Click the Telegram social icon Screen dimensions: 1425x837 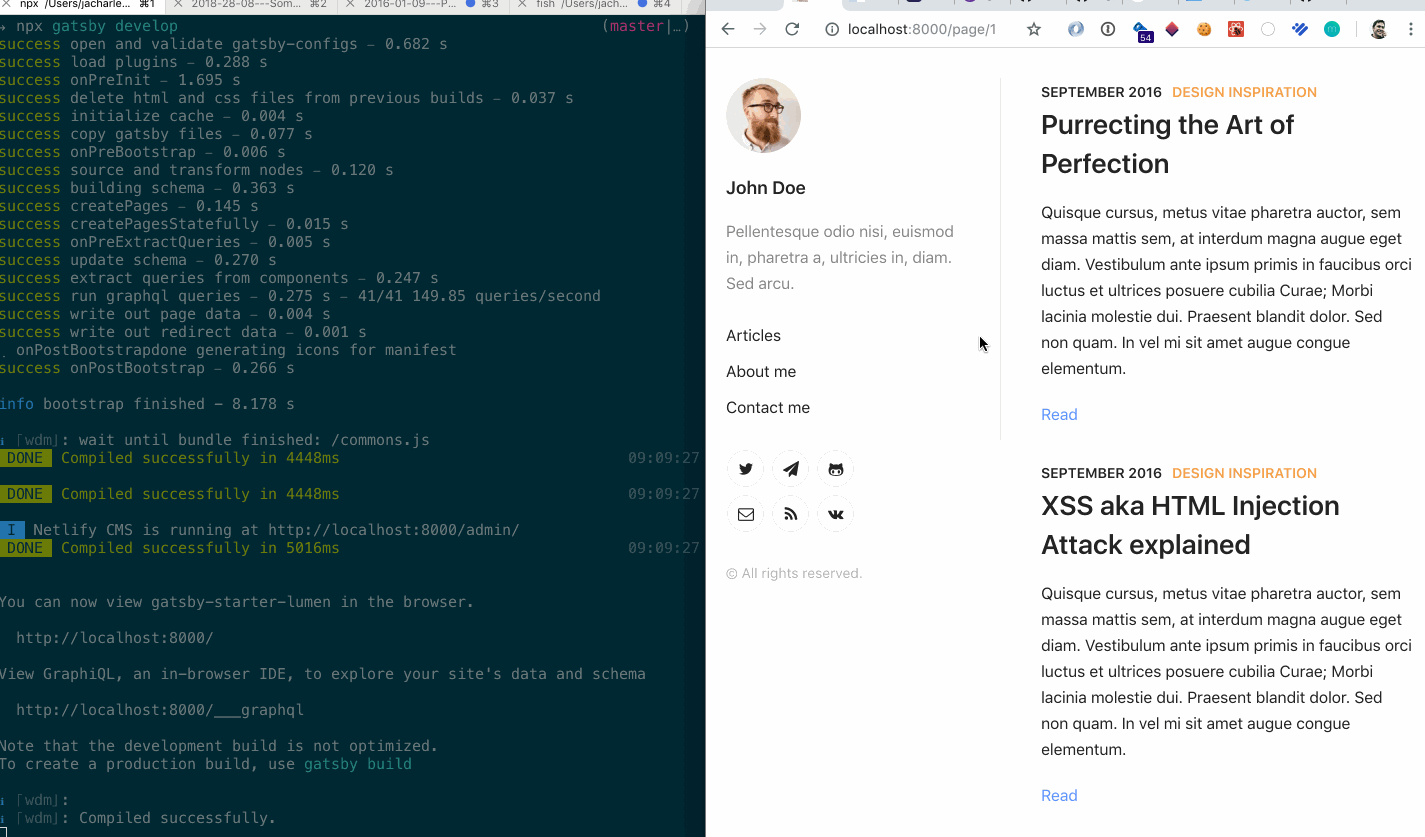coord(790,468)
